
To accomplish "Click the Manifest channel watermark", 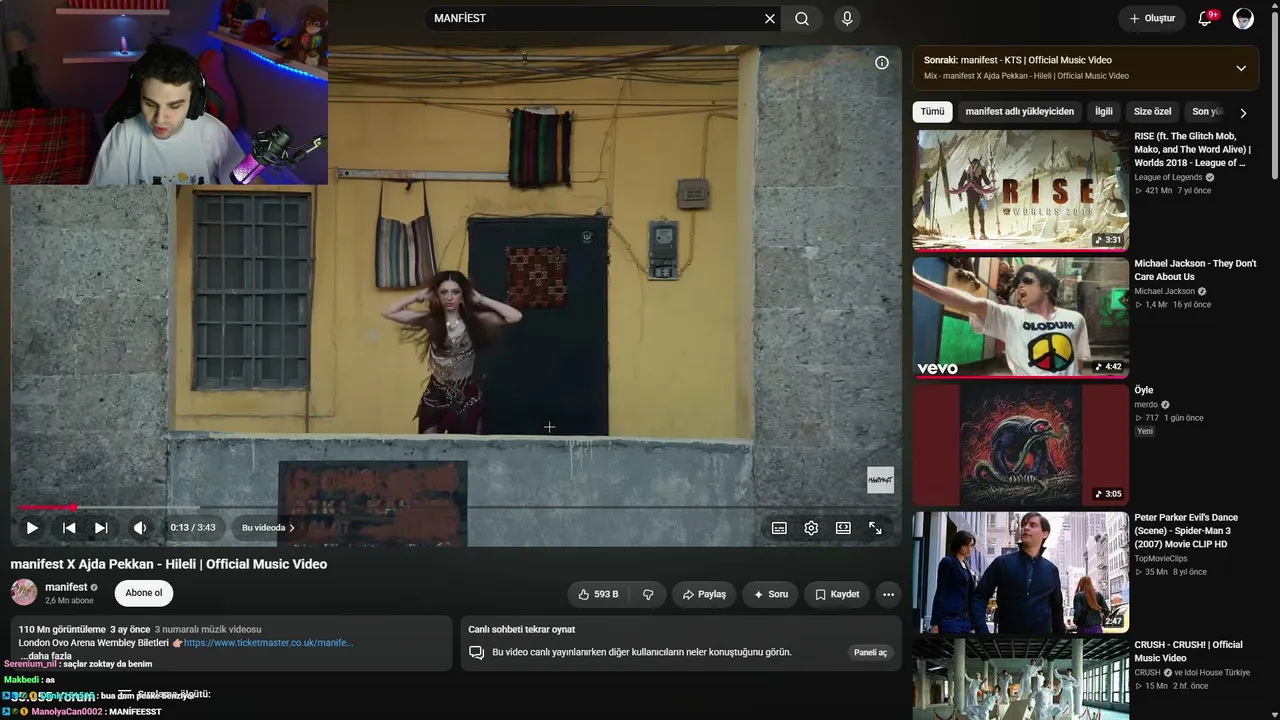I will (880, 480).
